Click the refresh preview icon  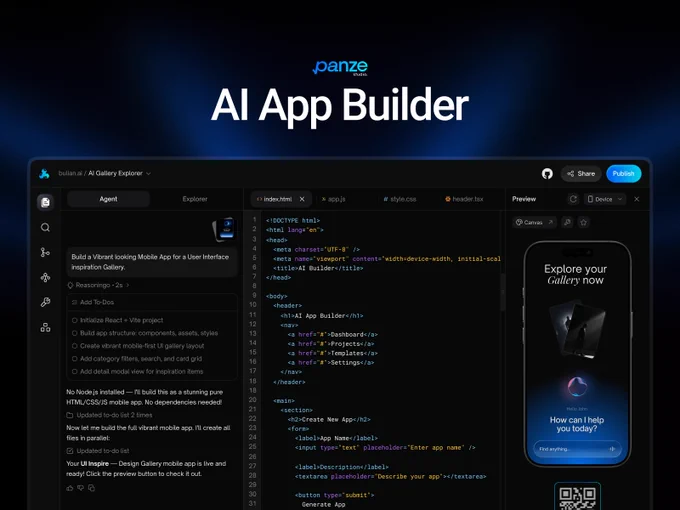[x=573, y=199]
